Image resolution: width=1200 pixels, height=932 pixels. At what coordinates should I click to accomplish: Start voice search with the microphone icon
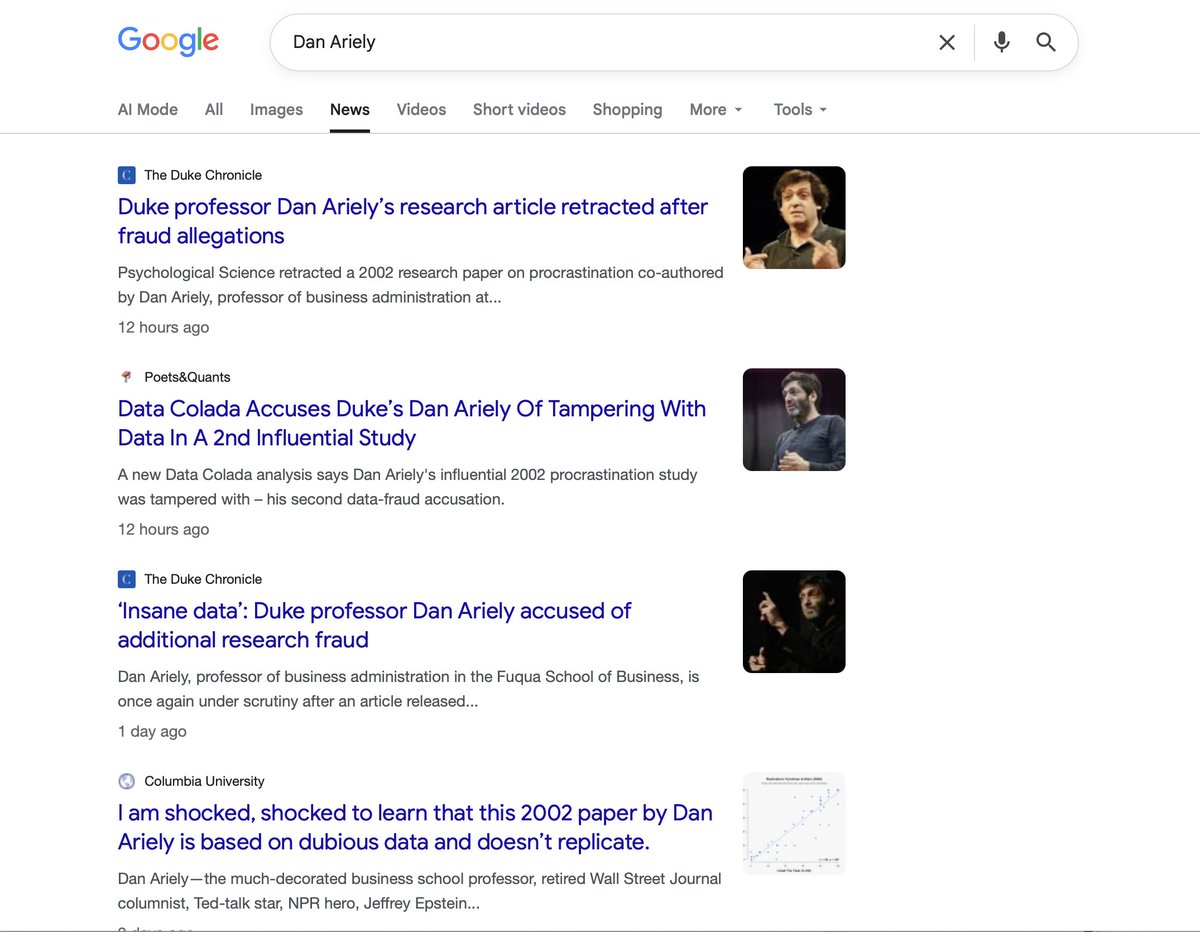1001,42
